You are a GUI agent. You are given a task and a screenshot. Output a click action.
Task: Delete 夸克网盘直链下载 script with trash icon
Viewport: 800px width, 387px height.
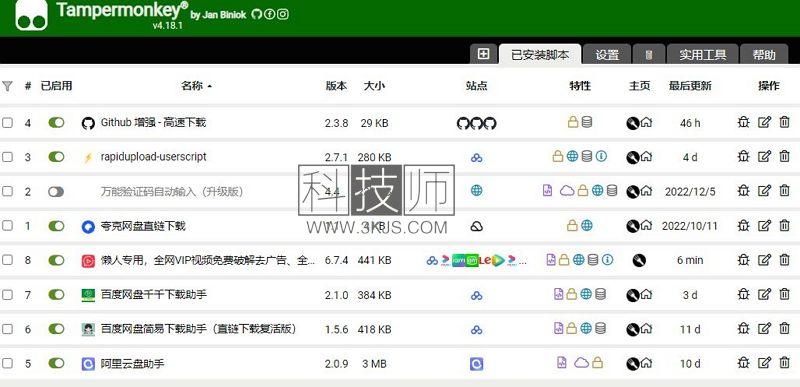tap(784, 225)
